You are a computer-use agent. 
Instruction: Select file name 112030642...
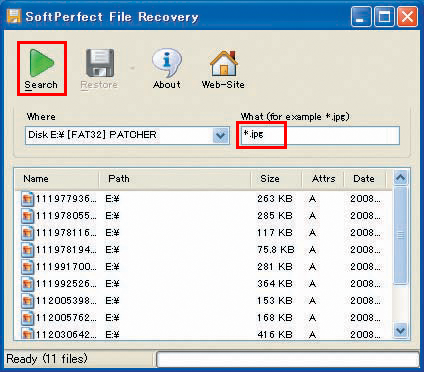pyautogui.click(x=66, y=334)
